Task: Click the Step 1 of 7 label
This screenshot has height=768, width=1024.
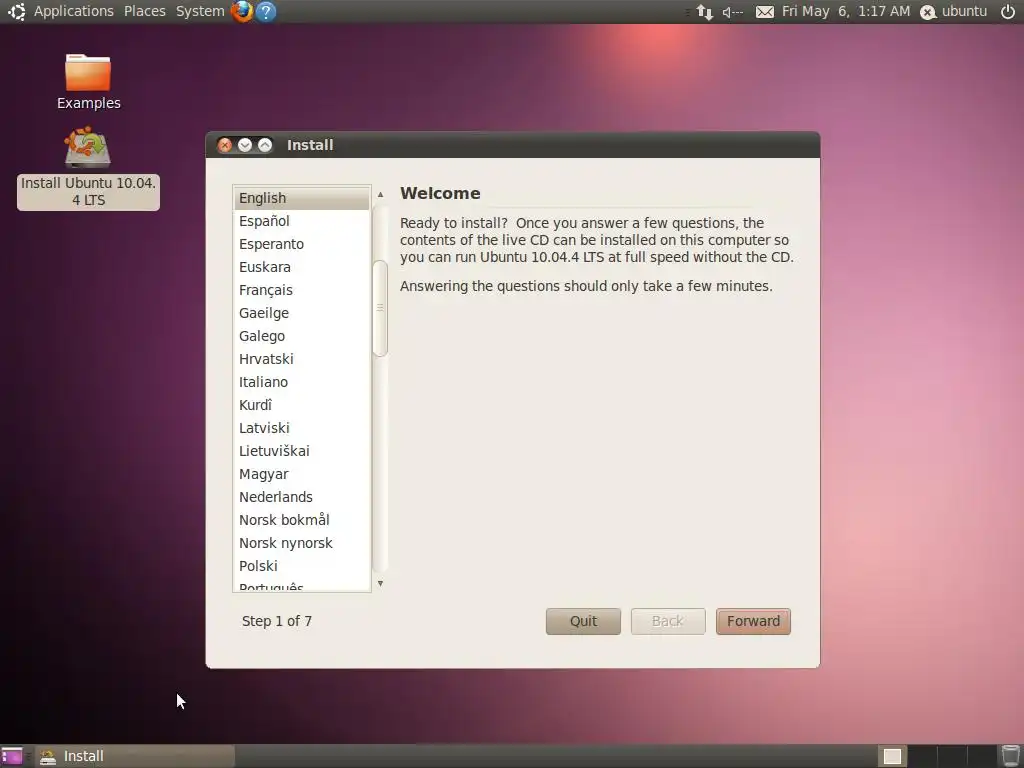Action: [x=277, y=621]
